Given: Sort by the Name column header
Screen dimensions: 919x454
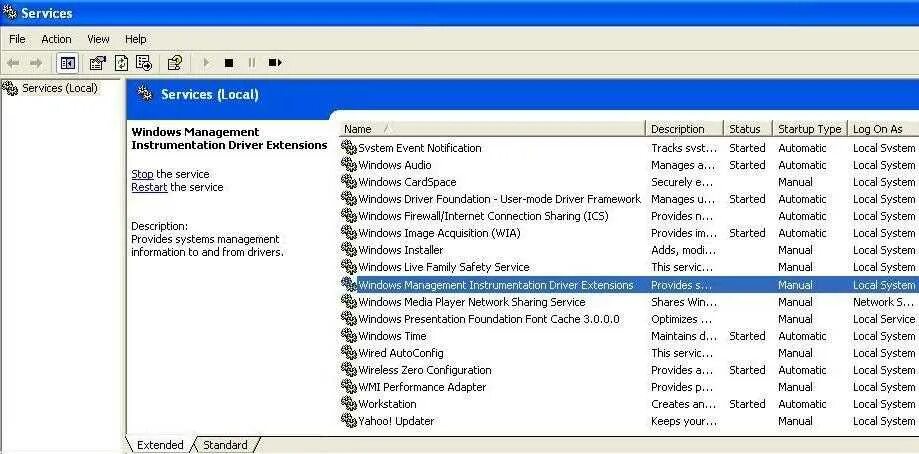Looking at the screenshot, I should (492, 129).
